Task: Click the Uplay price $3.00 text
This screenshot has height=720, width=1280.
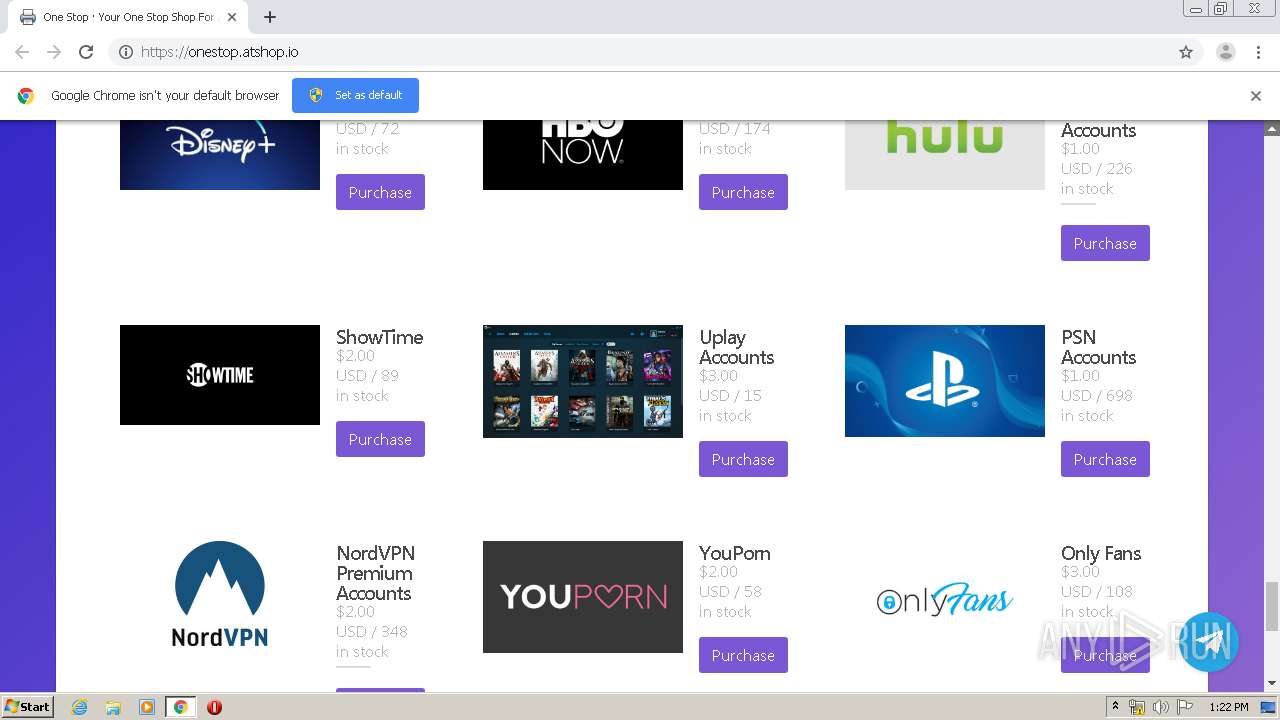Action: pyautogui.click(x=718, y=376)
